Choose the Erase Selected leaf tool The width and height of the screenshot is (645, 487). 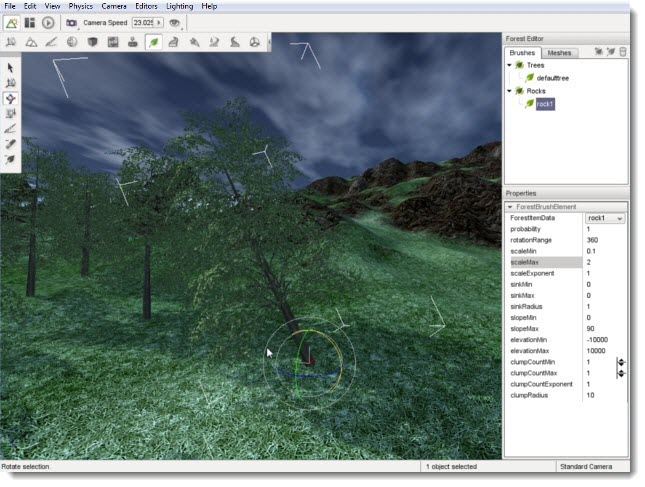pos(10,159)
